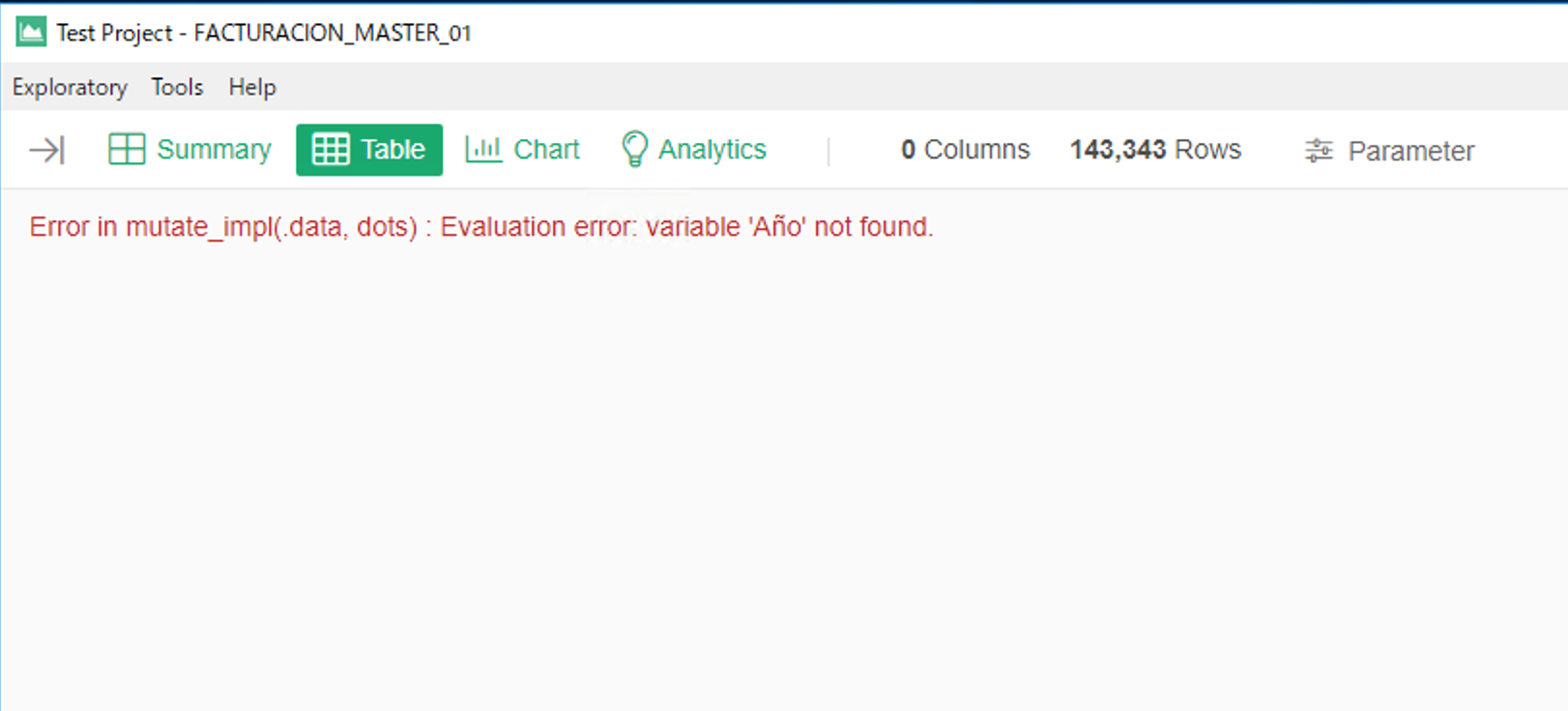1568x711 pixels.
Task: Click the red mutate_impl error message
Action: tap(481, 227)
